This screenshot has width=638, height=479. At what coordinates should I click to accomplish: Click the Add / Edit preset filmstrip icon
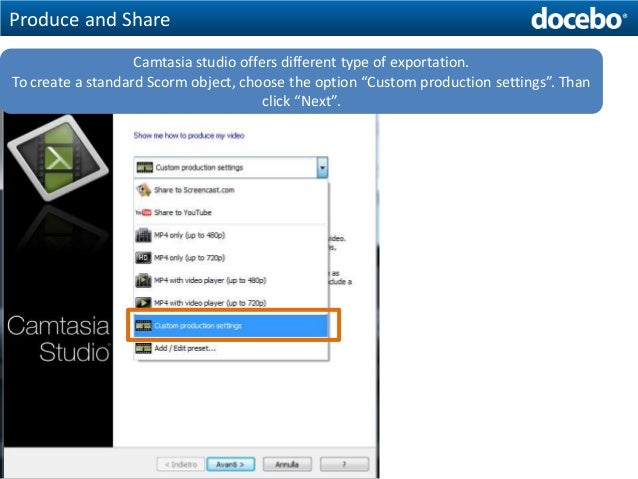point(143,348)
